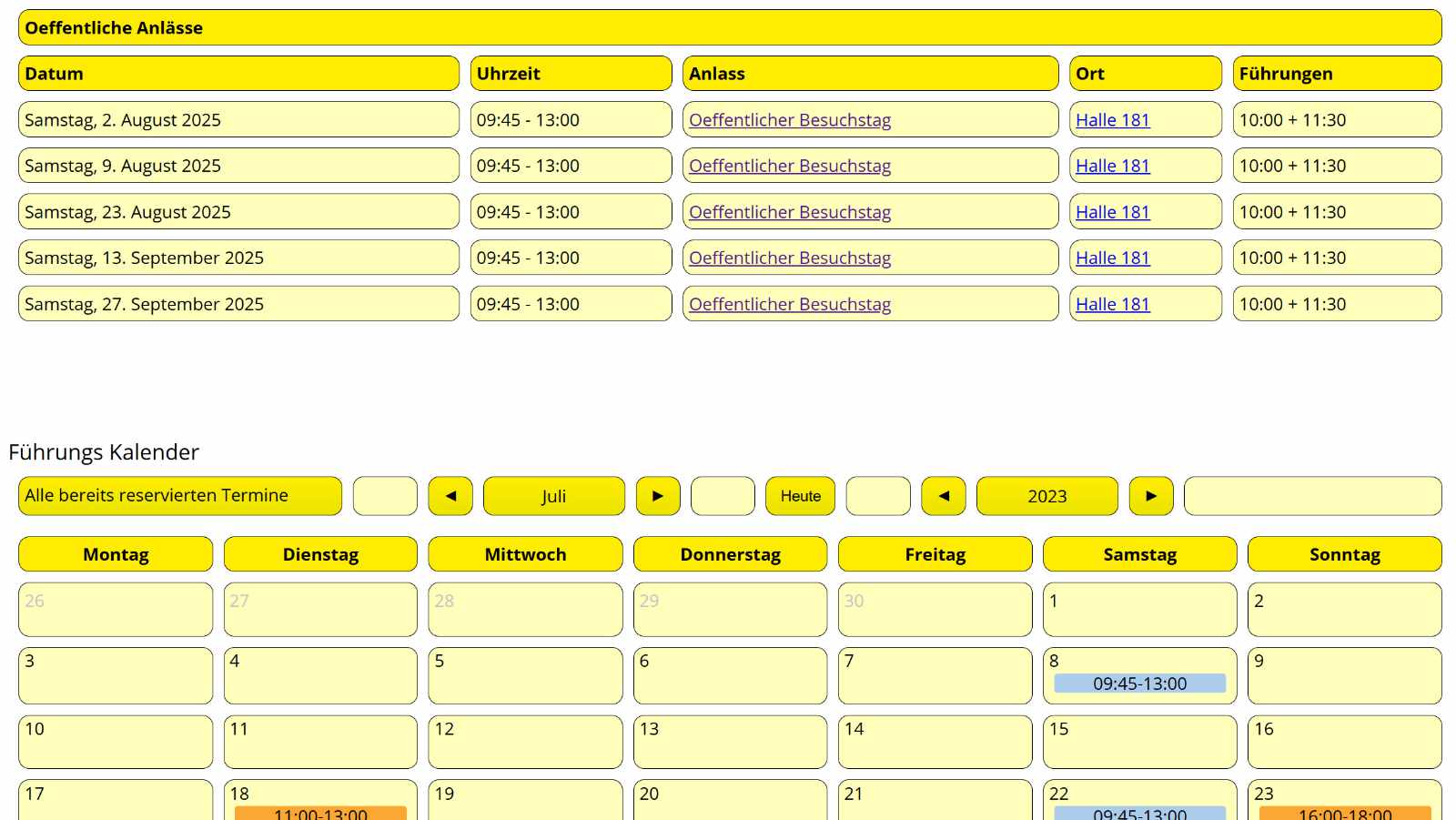Go to previous year arrow before 2023
Viewport: 1456px width, 820px height.
pos(944,496)
